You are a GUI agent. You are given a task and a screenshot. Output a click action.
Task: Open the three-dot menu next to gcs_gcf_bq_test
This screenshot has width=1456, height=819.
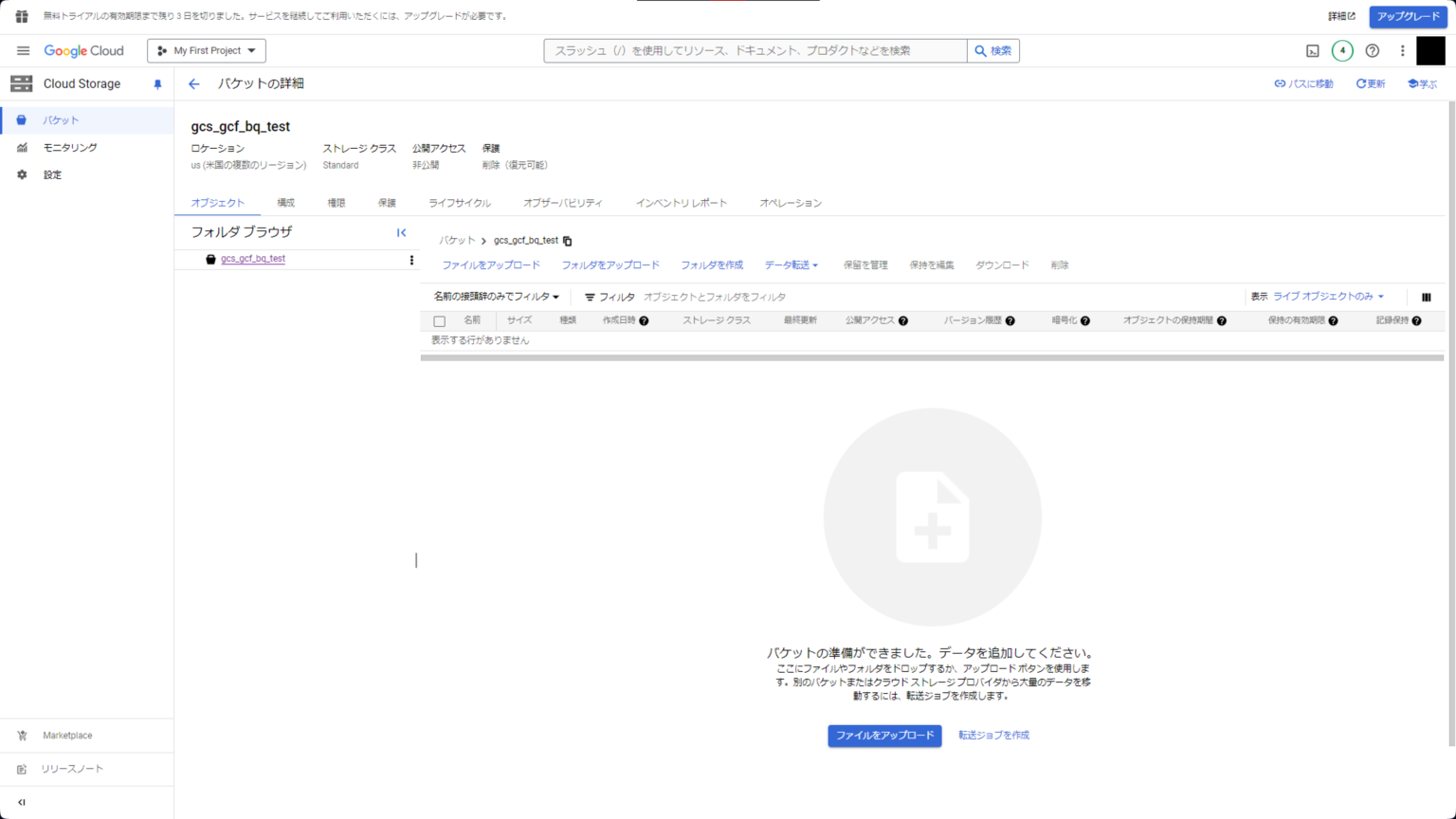pos(410,259)
